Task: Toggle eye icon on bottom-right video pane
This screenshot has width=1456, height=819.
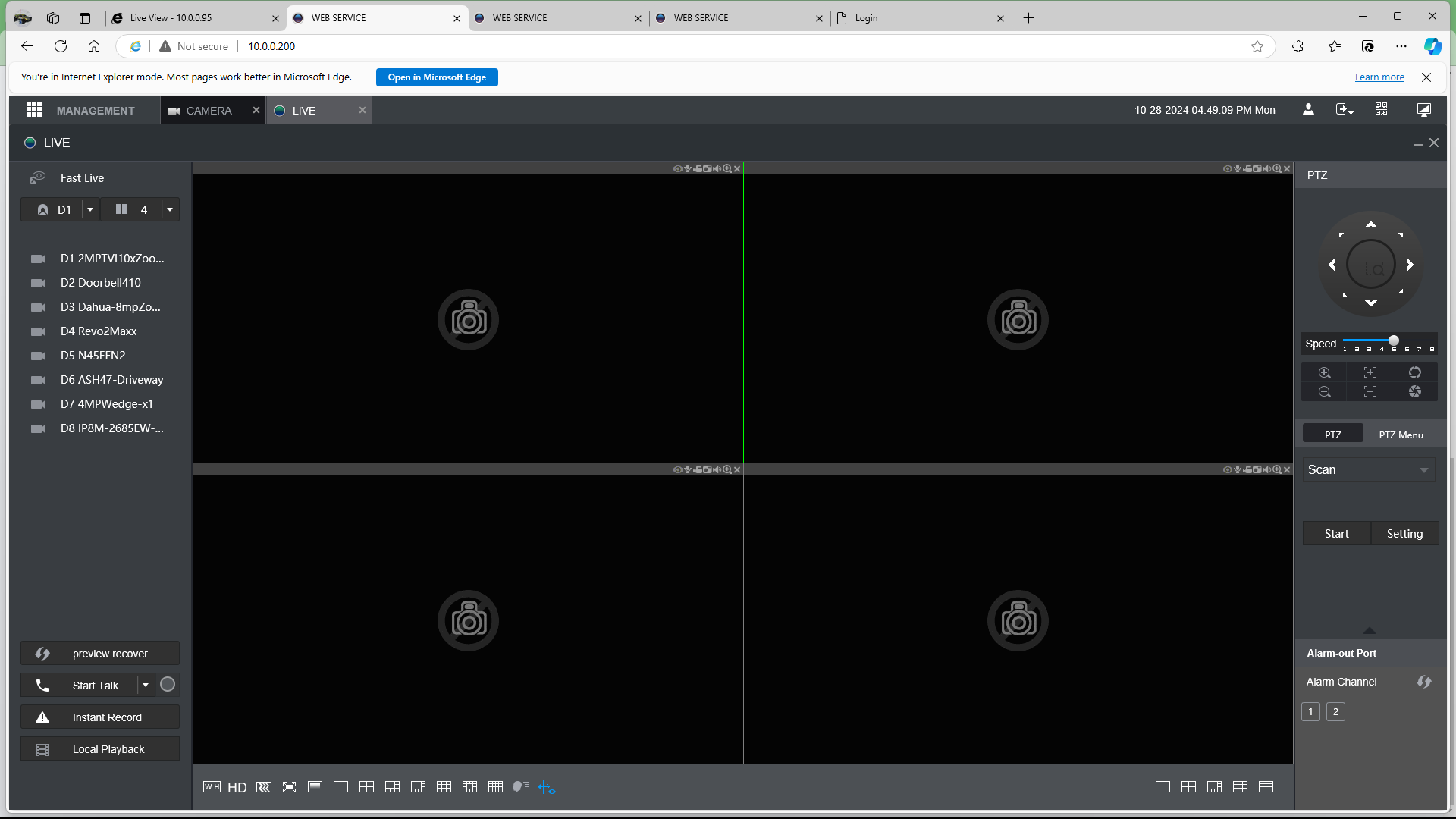Action: [1227, 470]
